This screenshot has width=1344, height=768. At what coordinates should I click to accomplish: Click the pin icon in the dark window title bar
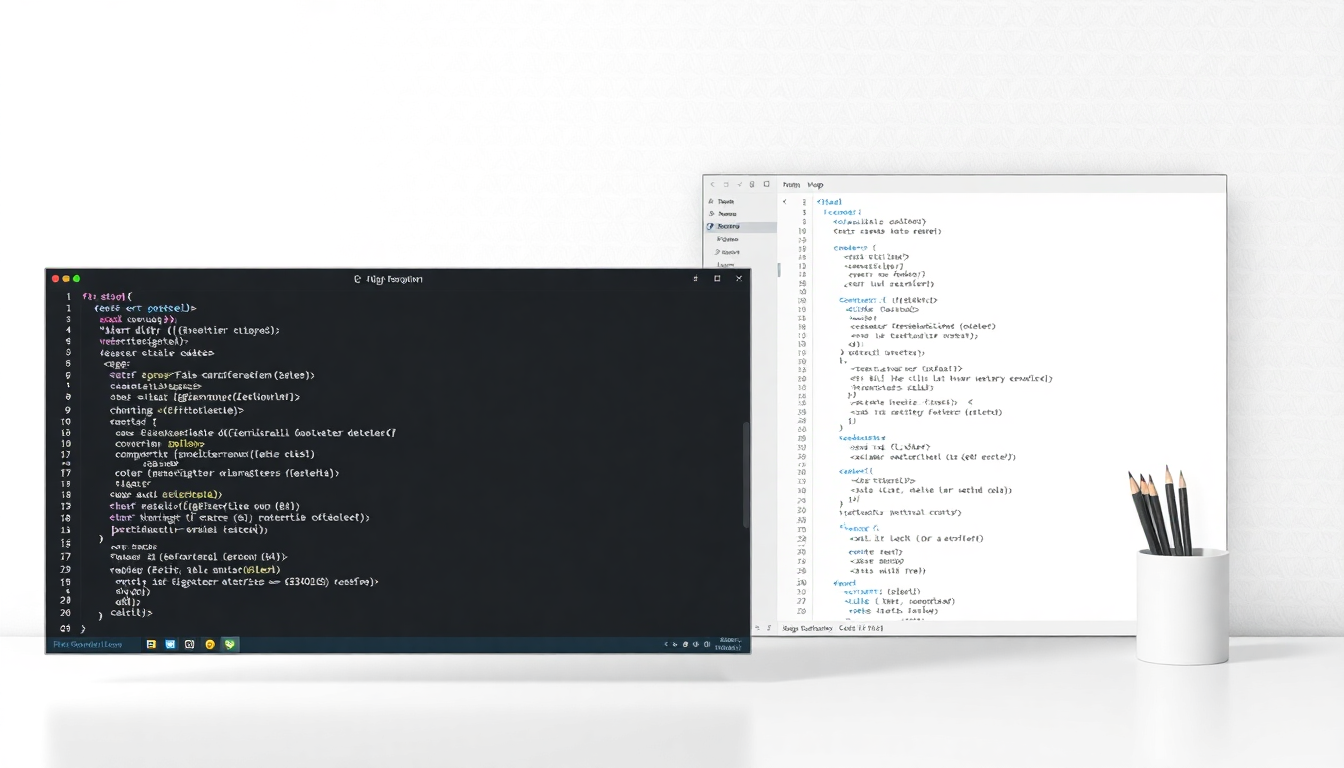[695, 279]
